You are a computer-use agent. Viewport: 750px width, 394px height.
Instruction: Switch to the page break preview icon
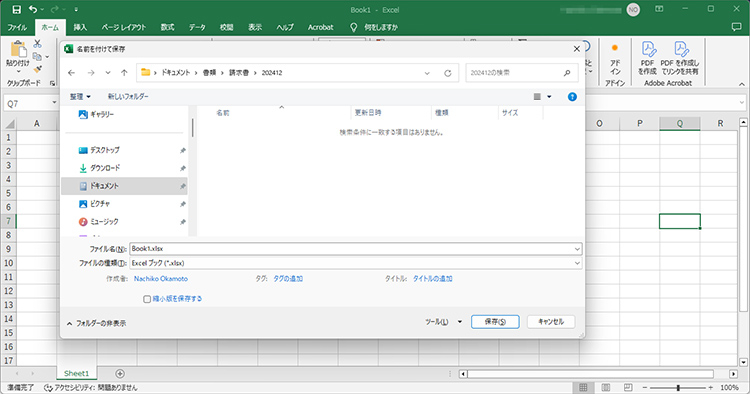(x=628, y=387)
